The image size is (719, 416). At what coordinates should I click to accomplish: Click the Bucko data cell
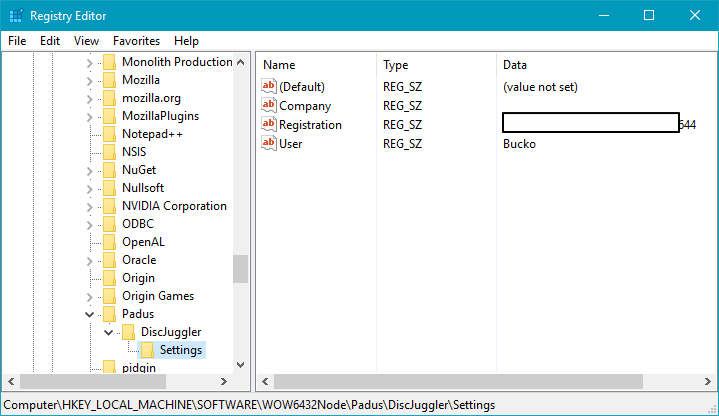pos(519,144)
